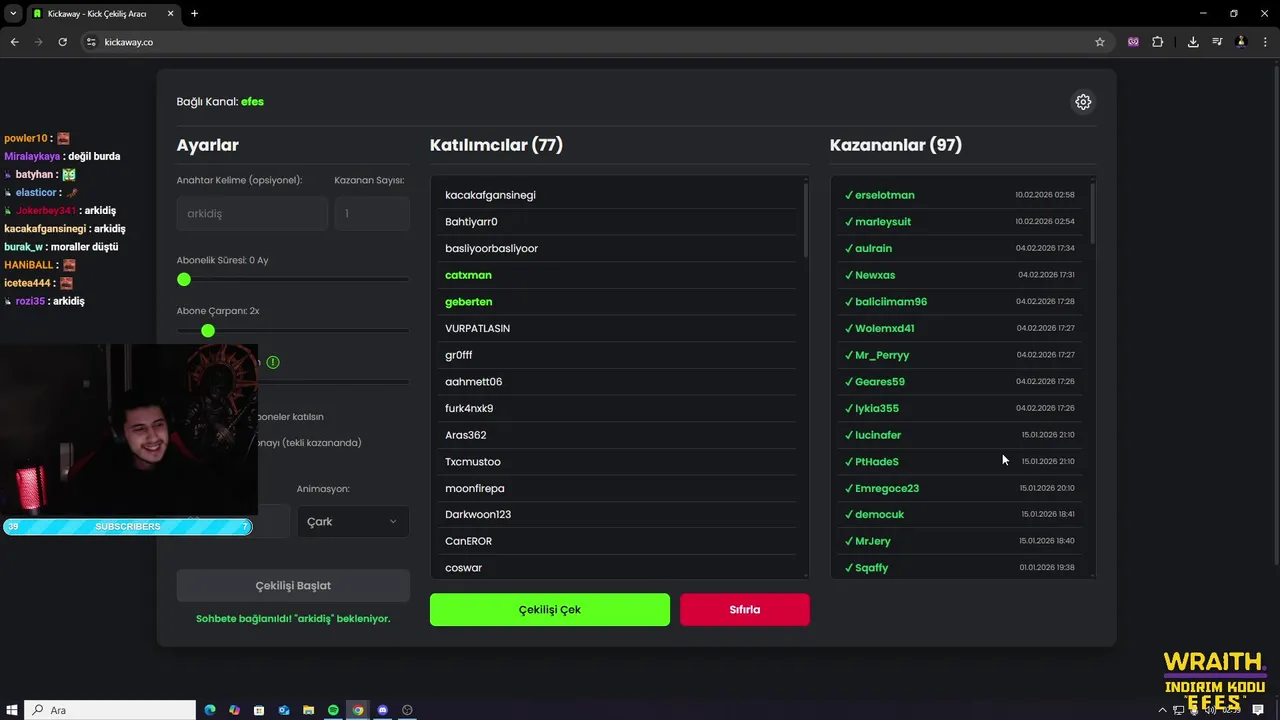Open the media controls icon
The height and width of the screenshot is (720, 1280).
[1217, 42]
